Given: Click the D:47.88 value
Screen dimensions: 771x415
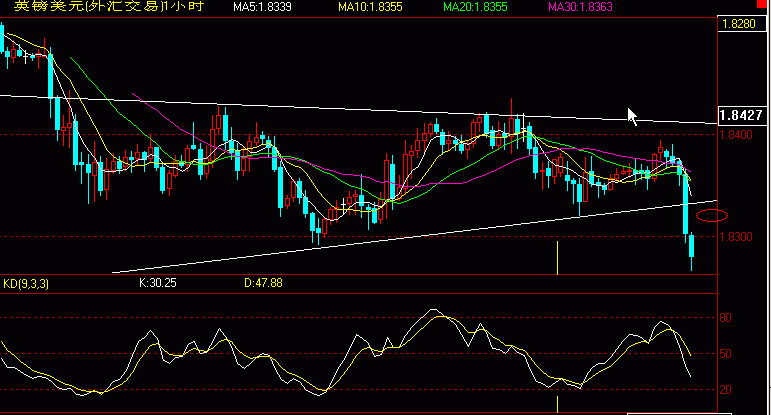Looking at the screenshot, I should coord(263,283).
